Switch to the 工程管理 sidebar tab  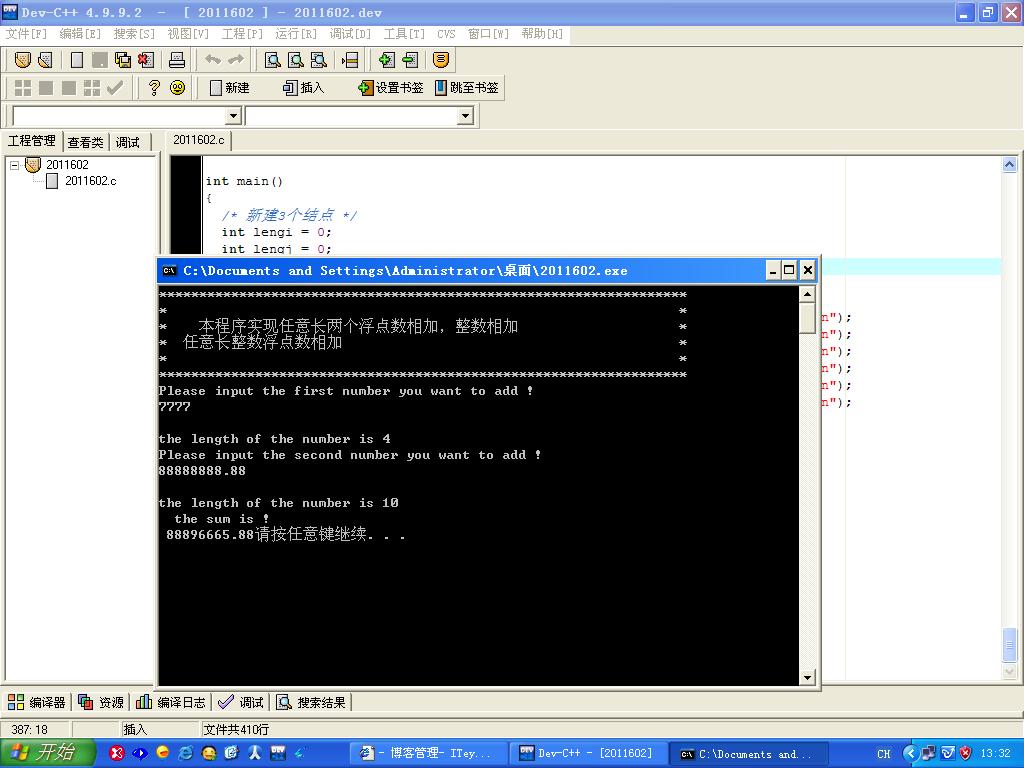(x=31, y=141)
